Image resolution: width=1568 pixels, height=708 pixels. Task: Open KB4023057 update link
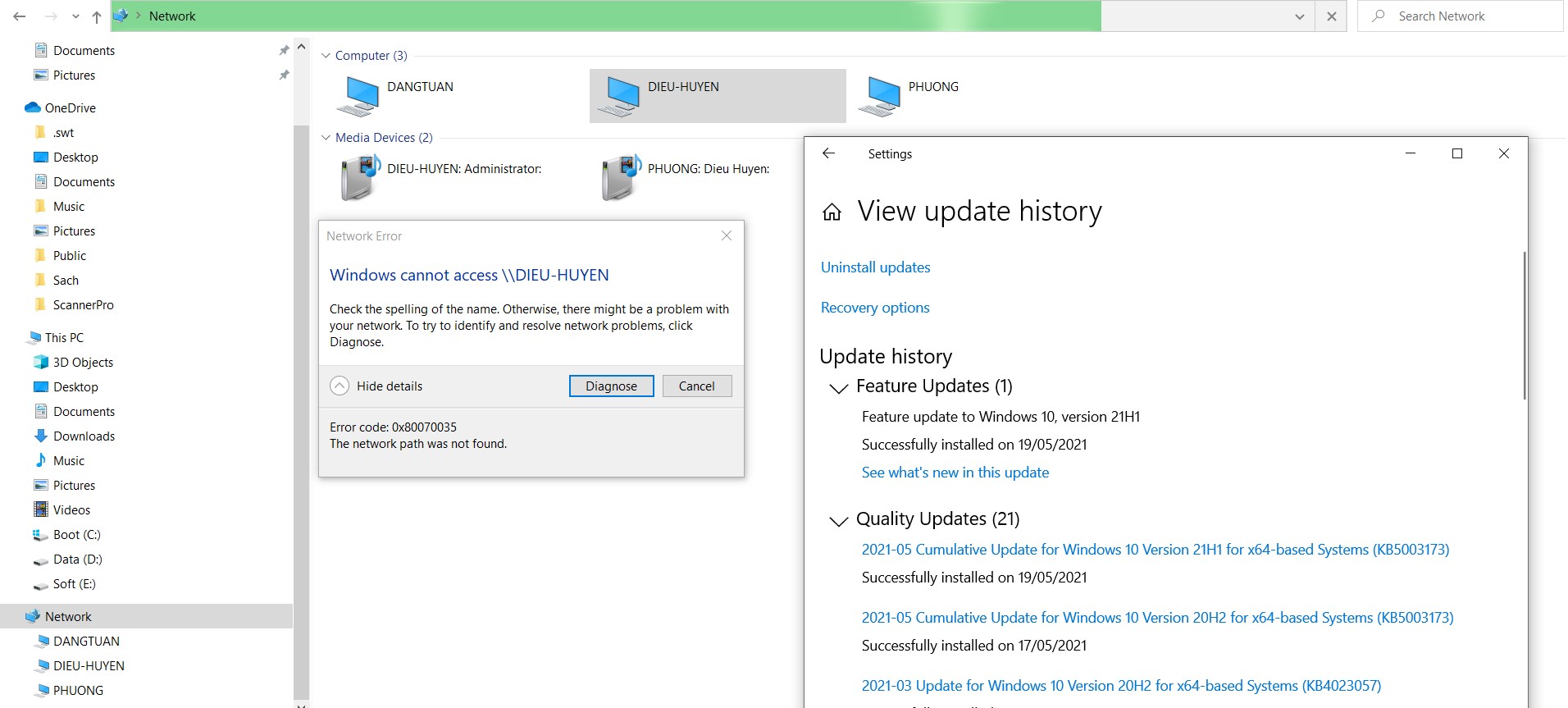coord(1122,686)
